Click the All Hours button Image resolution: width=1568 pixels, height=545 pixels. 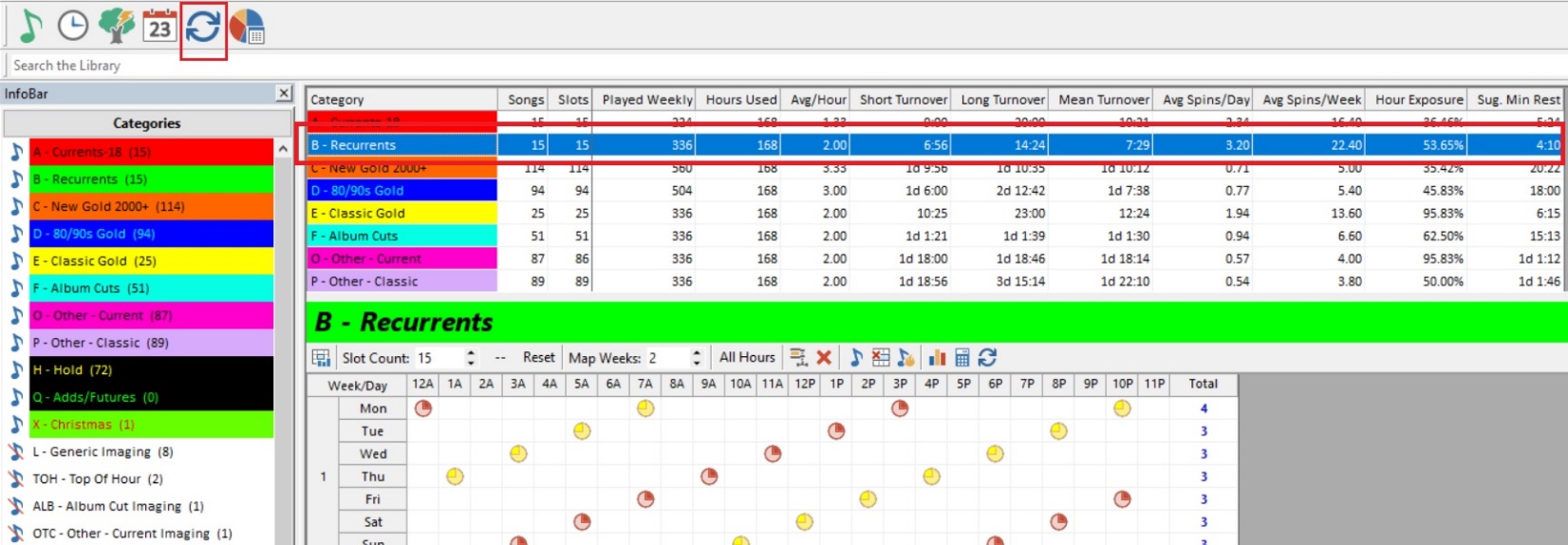747,358
